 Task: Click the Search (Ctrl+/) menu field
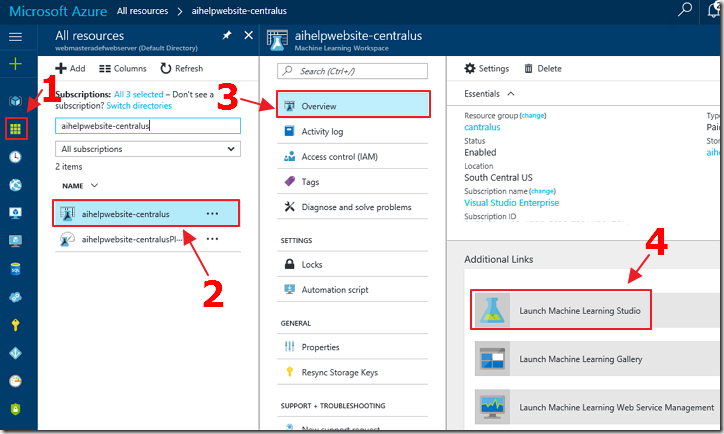[x=352, y=71]
